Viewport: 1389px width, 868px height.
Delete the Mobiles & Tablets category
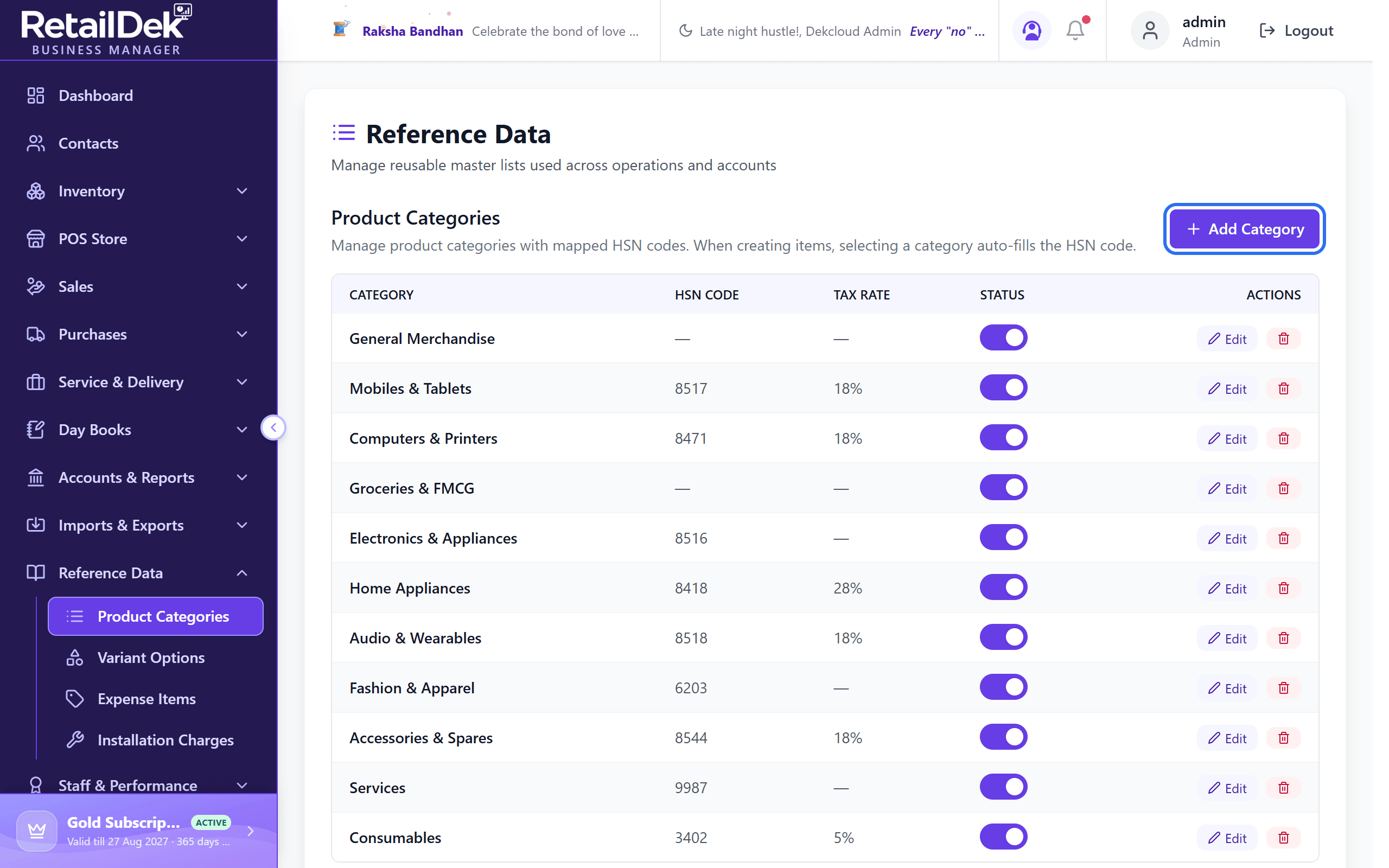click(x=1283, y=388)
